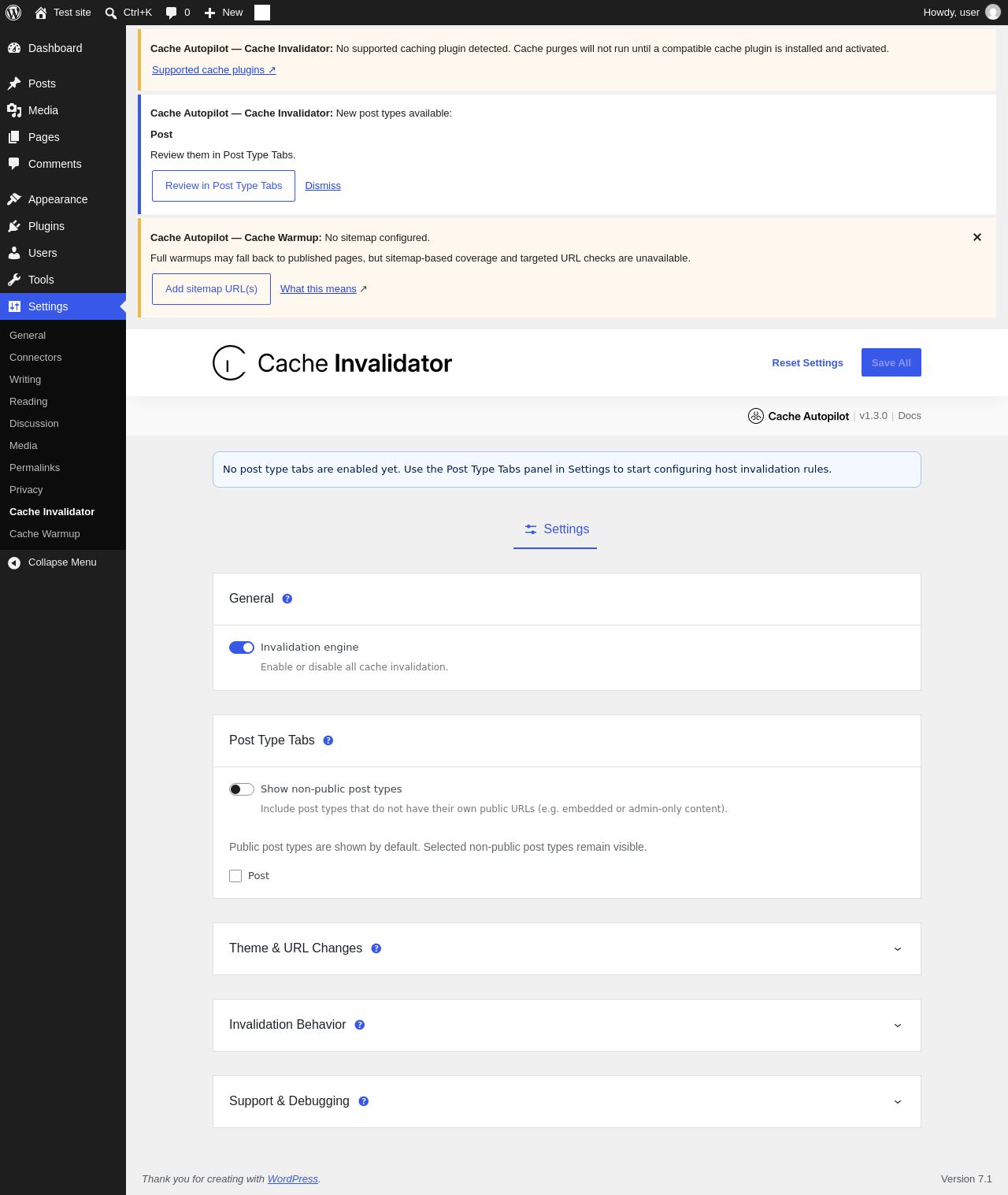1008x1195 pixels.
Task: Expand the Invalidation Behavior section chevron
Action: coord(898,1026)
